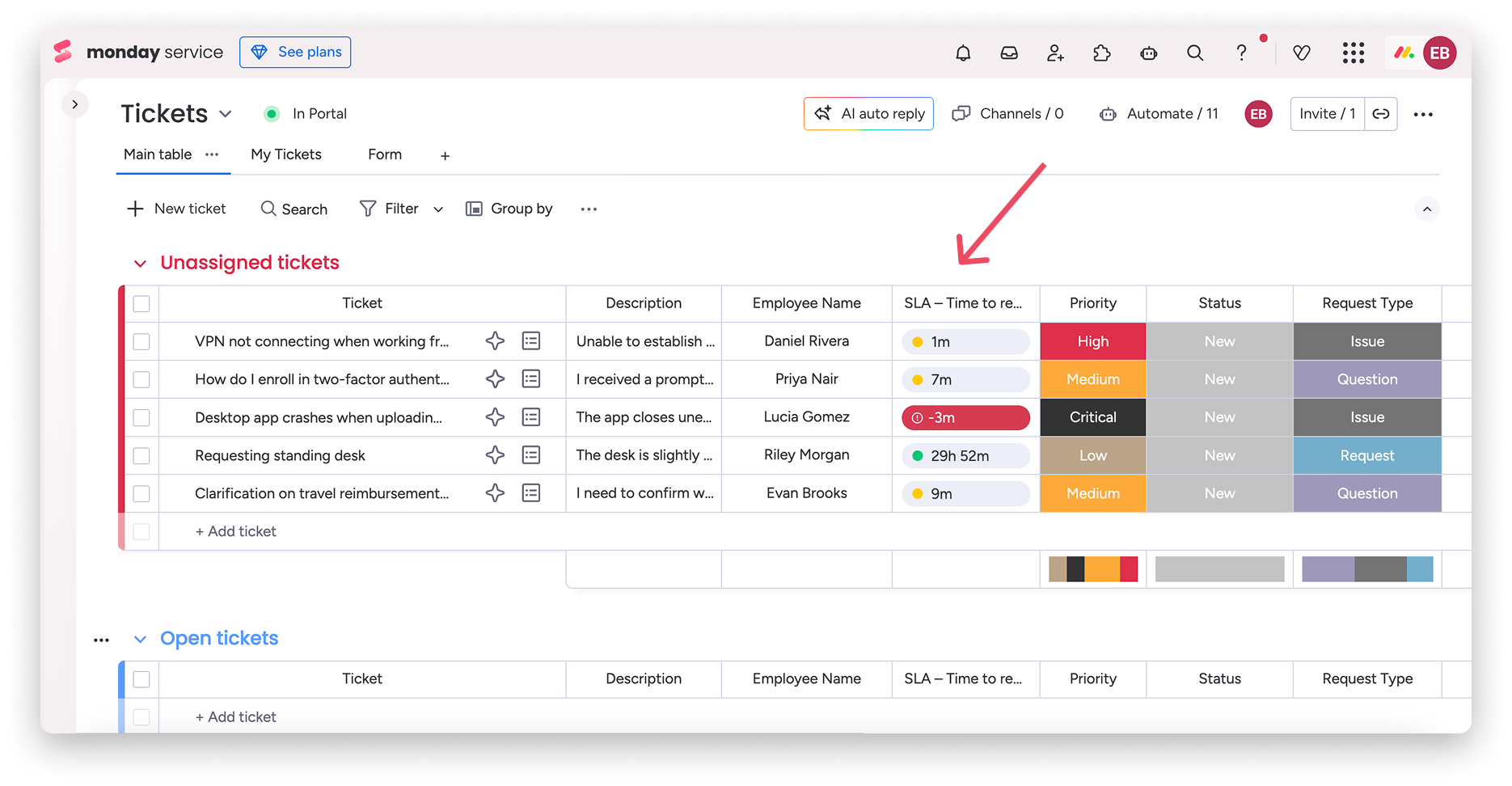Check the Desktop app crashes ticket checkbox
This screenshot has height=786, width=1512.
141,417
